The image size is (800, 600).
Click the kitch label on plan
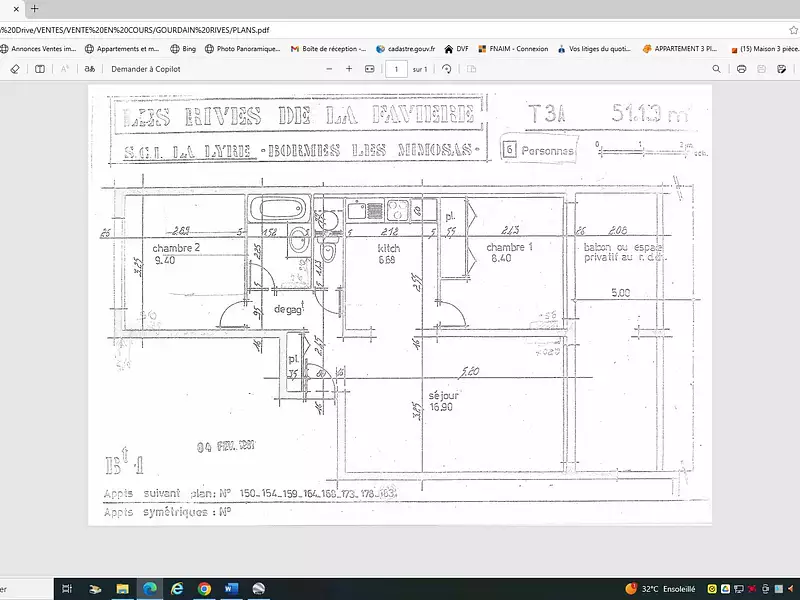(x=389, y=248)
